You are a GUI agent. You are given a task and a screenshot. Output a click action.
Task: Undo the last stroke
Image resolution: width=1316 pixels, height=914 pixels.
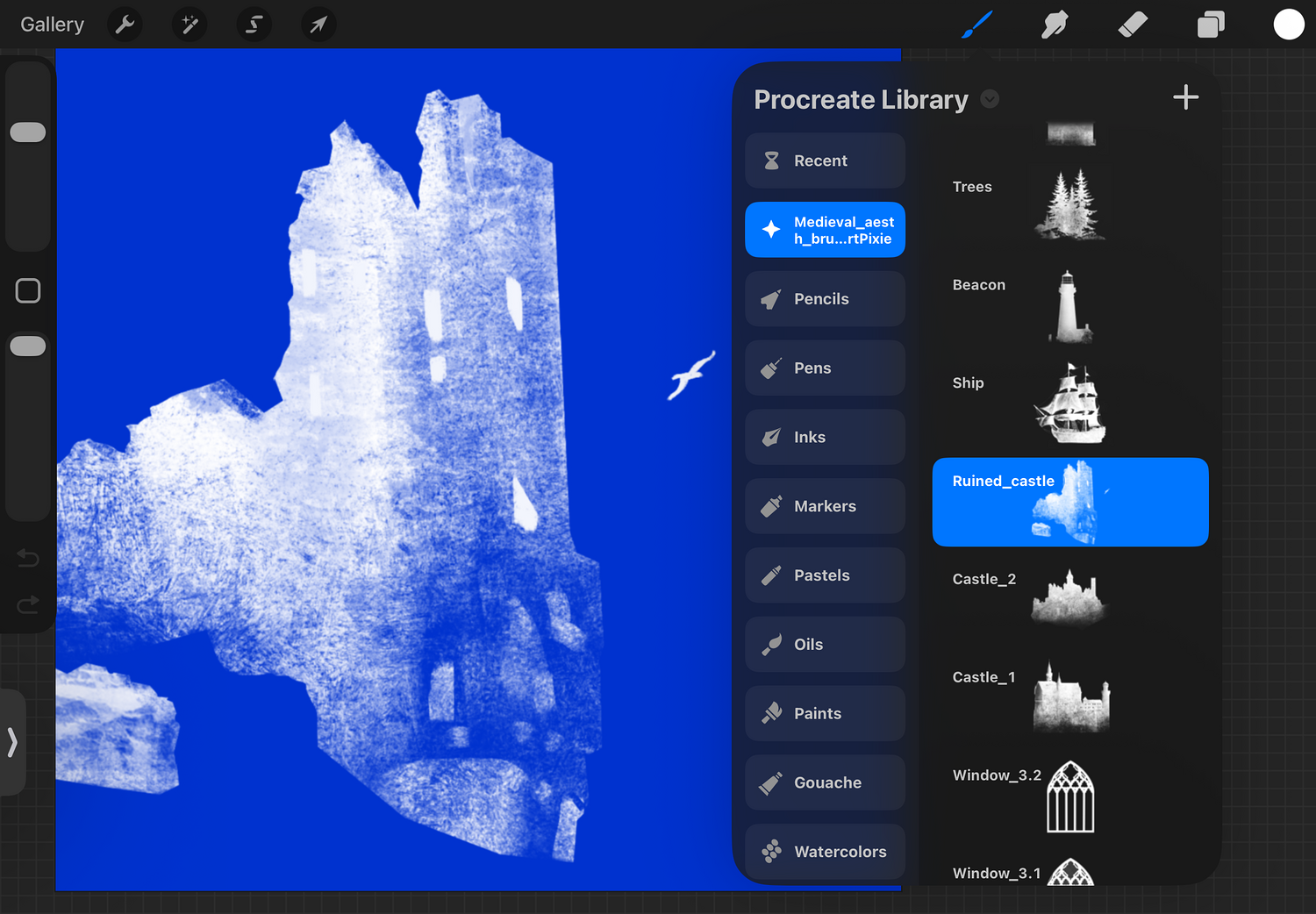28,558
